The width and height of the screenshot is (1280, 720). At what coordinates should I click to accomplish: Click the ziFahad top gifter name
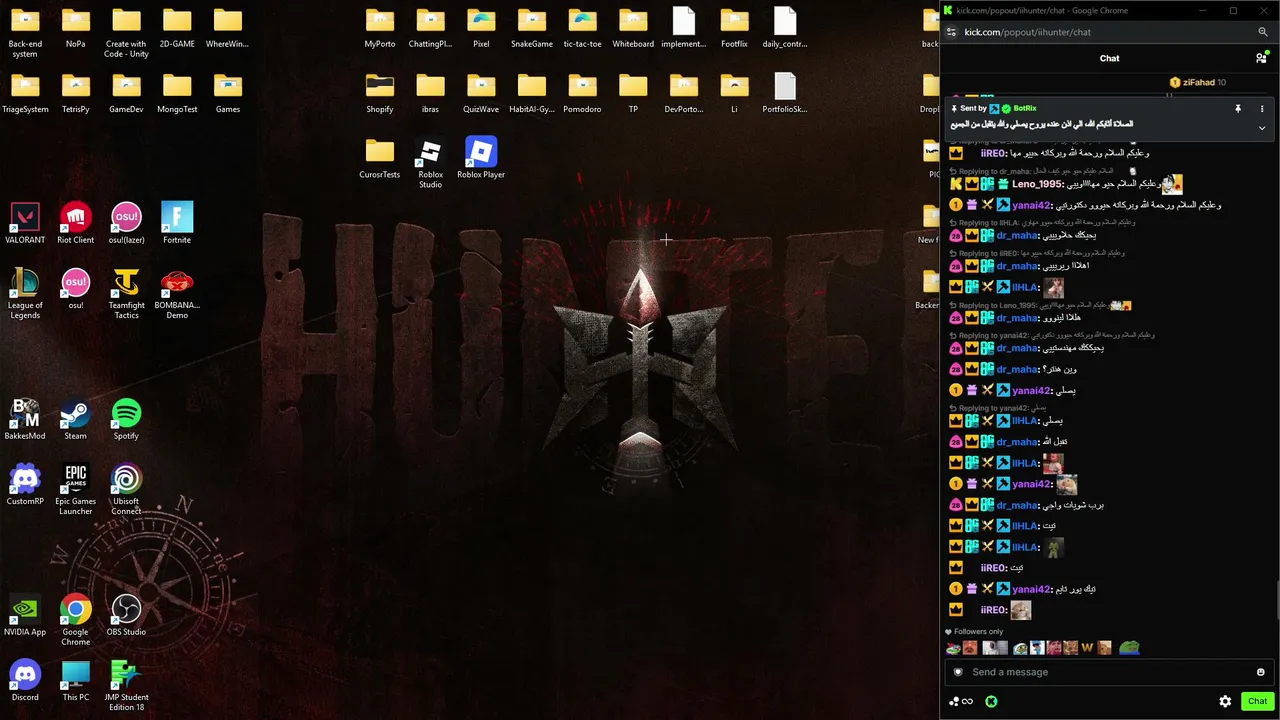(x=1199, y=82)
